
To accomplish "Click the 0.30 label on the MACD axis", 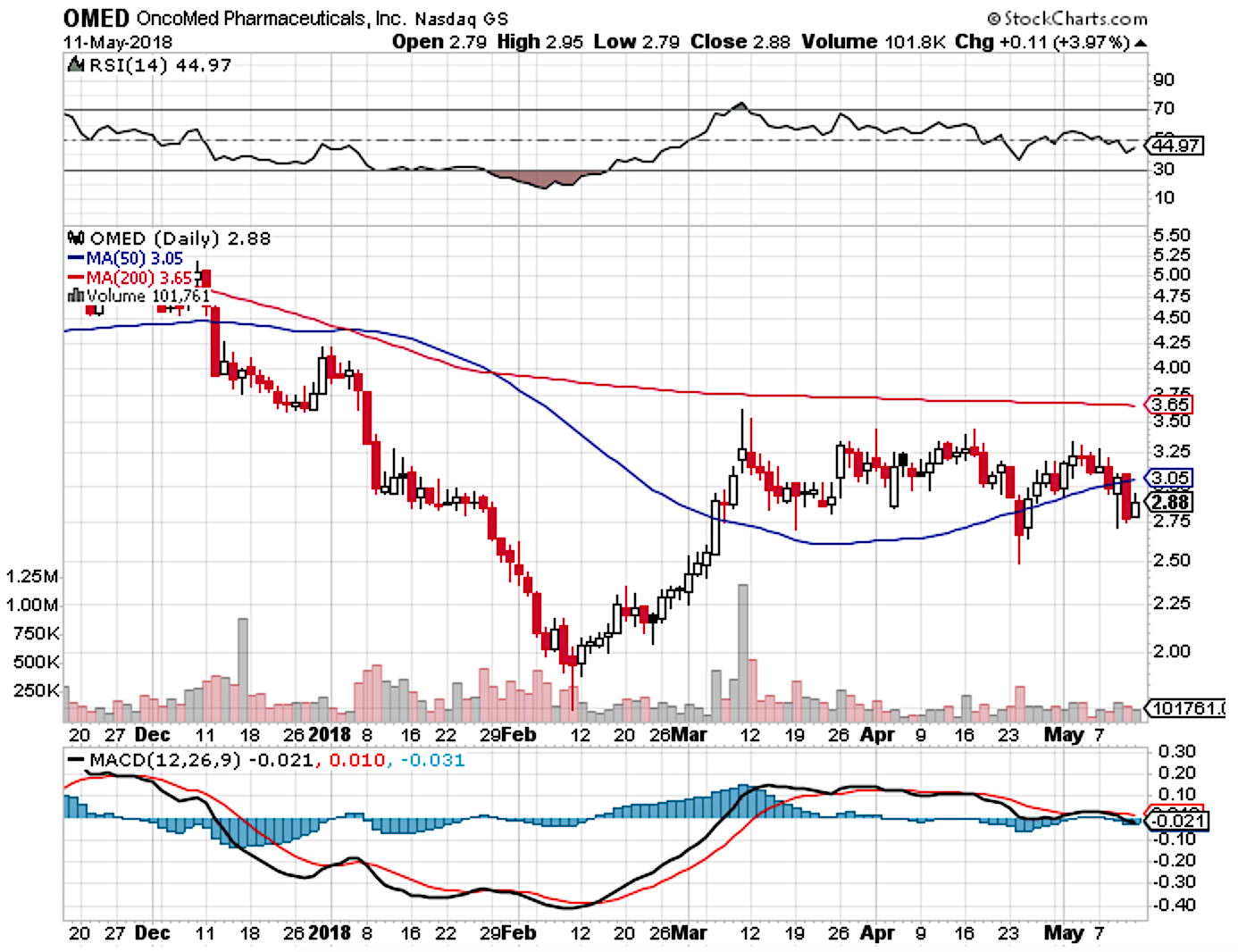I will click(1175, 751).
